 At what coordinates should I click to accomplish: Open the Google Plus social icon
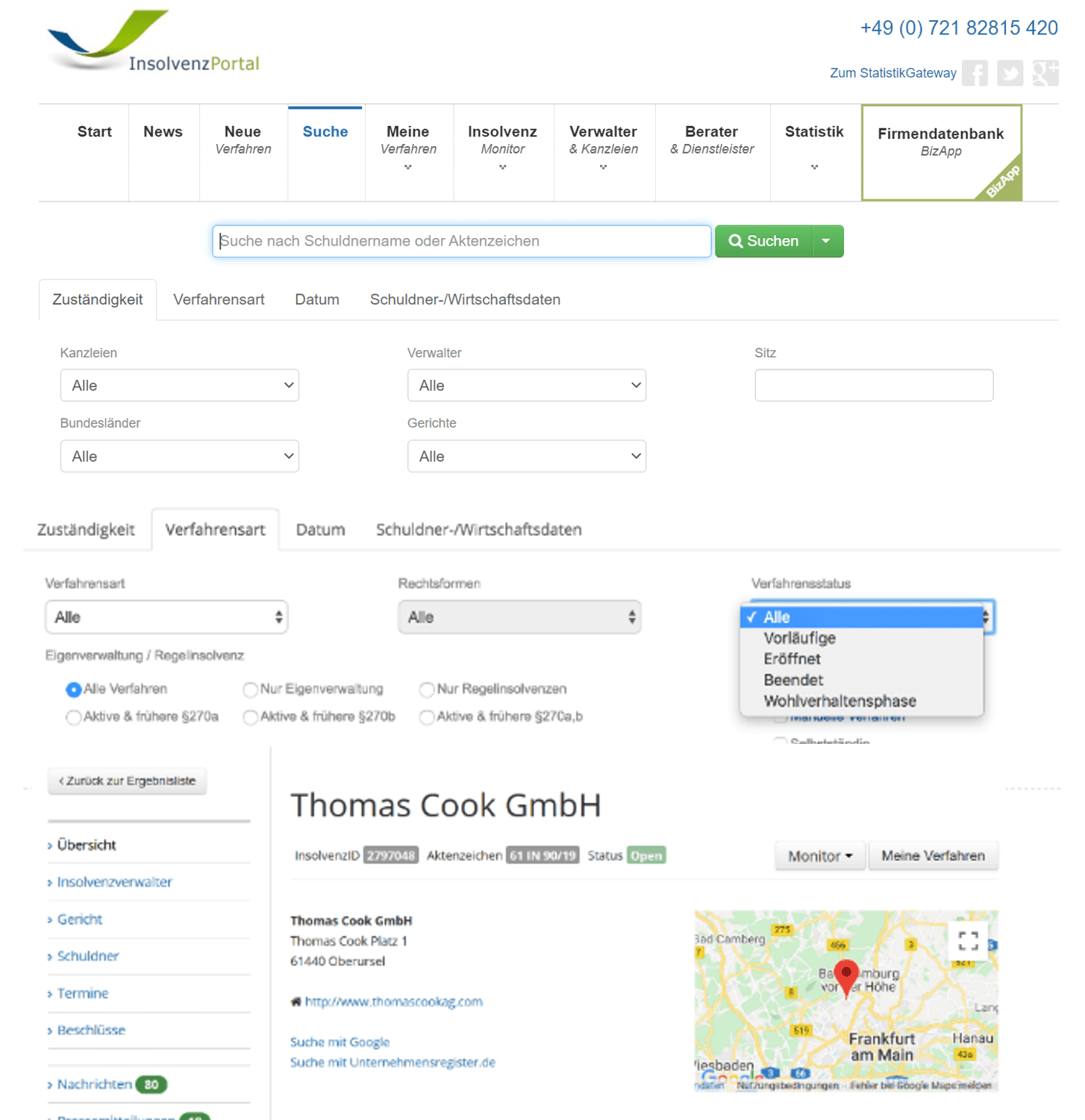(1045, 73)
